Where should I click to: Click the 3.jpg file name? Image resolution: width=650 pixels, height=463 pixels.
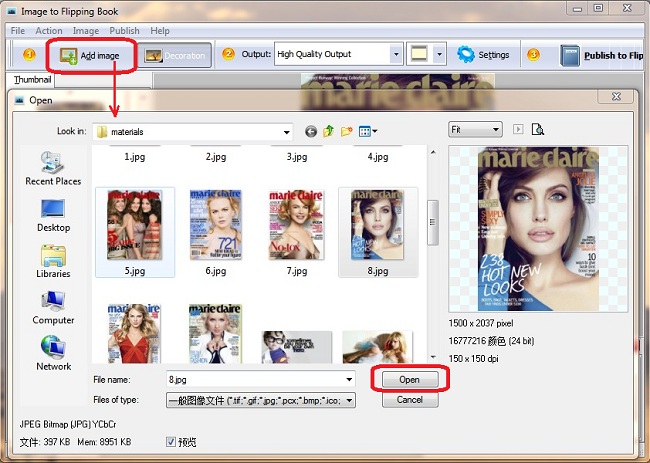(297, 157)
